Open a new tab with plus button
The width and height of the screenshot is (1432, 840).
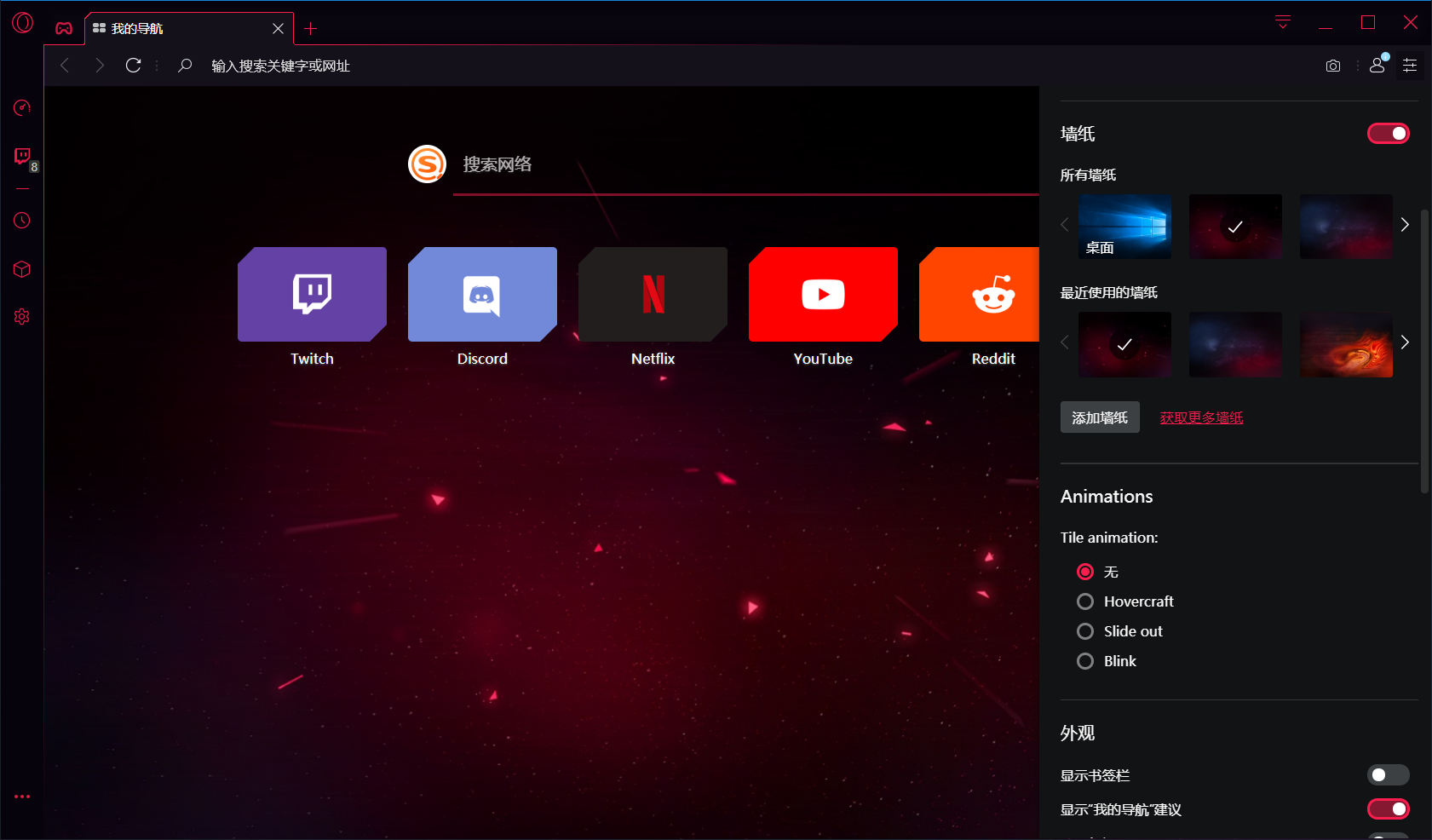click(x=311, y=29)
